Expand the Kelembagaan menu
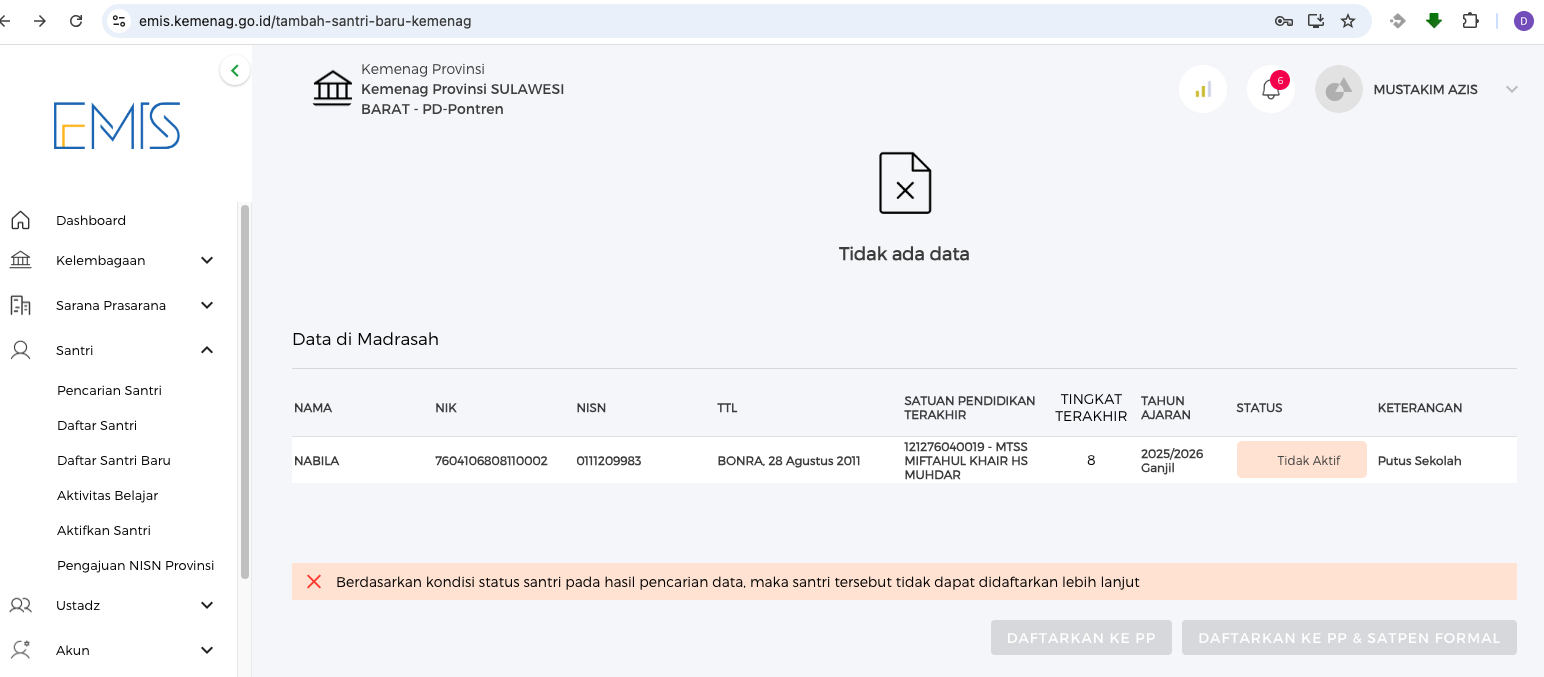1544x677 pixels. 207,260
